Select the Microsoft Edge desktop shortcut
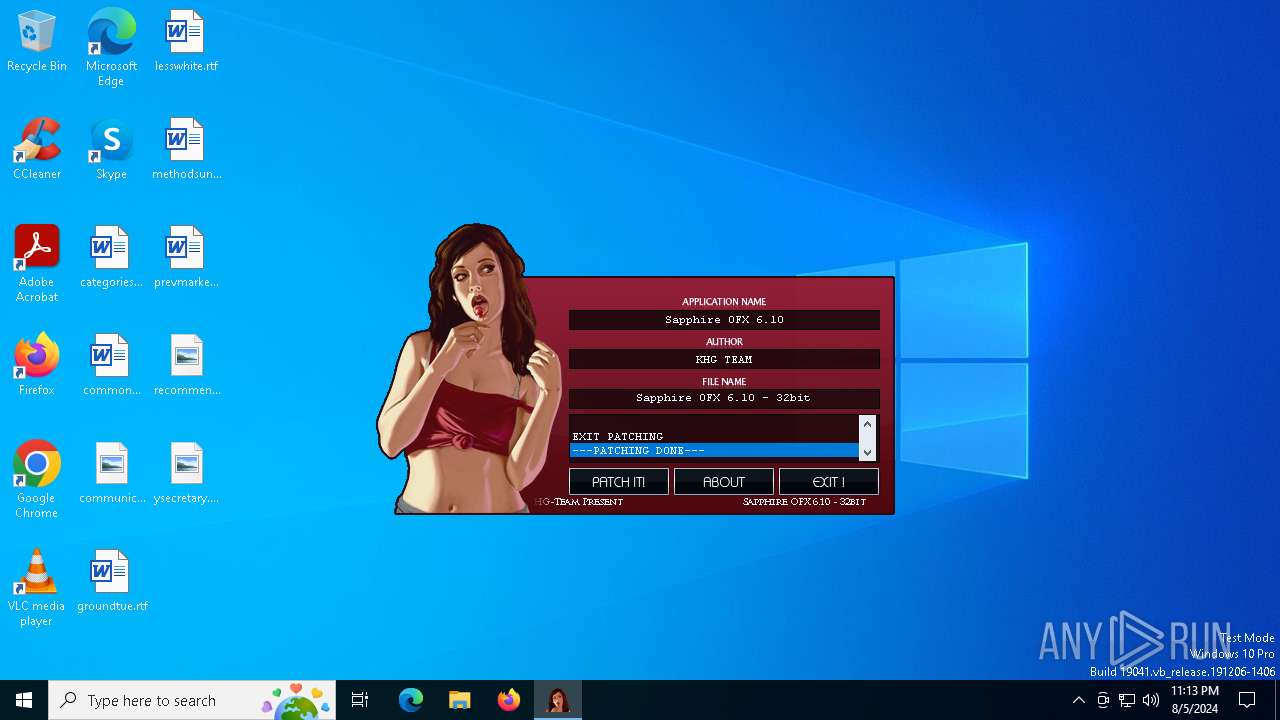The image size is (1280, 720). (111, 48)
